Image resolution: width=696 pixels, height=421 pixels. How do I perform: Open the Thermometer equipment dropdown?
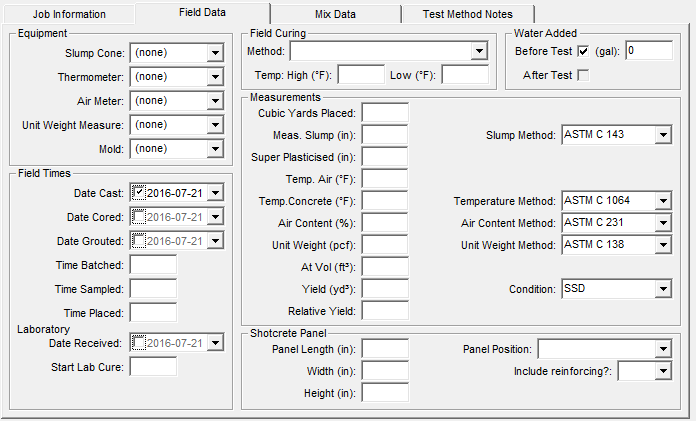(x=215, y=76)
